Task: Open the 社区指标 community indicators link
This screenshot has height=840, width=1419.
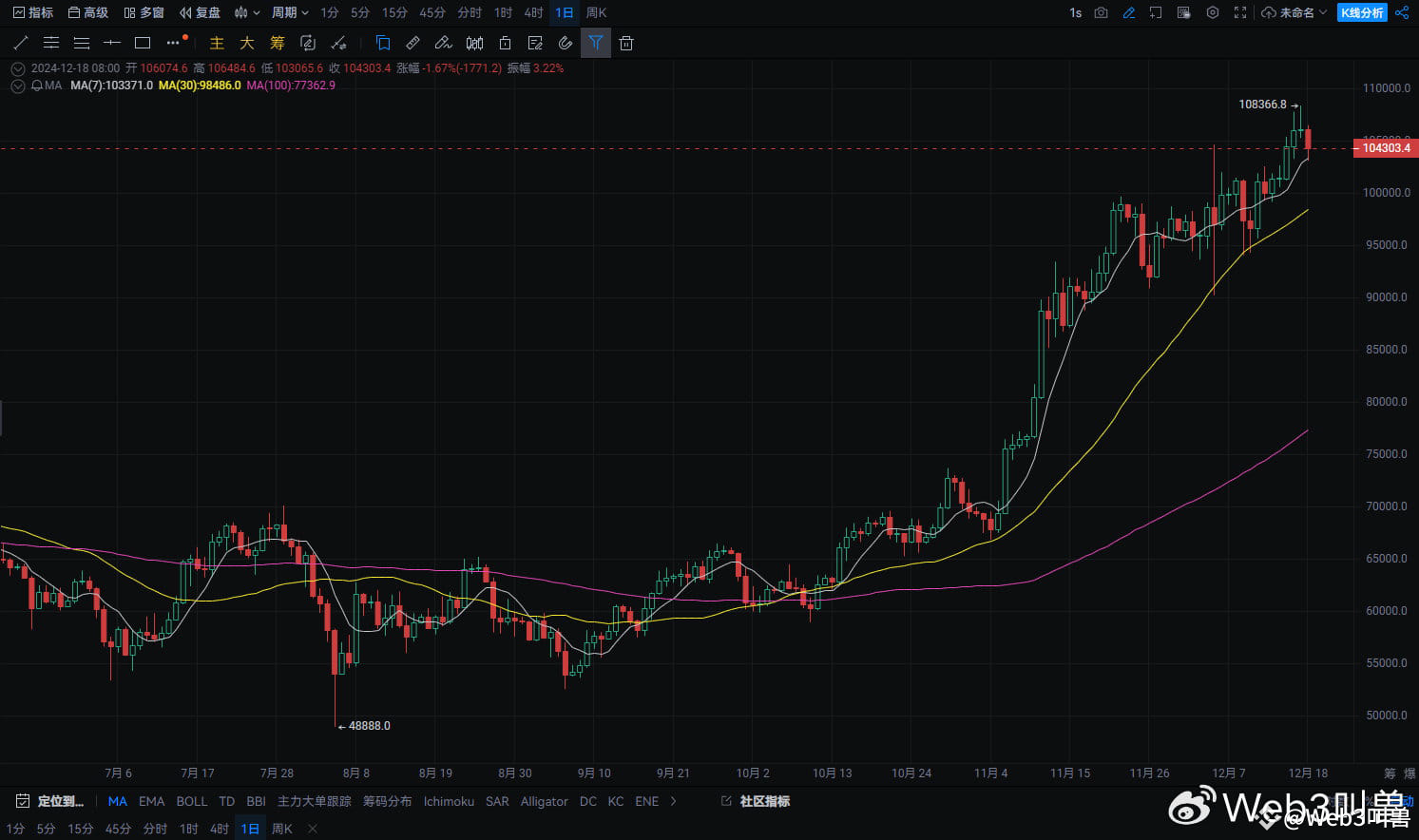Action: point(756,801)
